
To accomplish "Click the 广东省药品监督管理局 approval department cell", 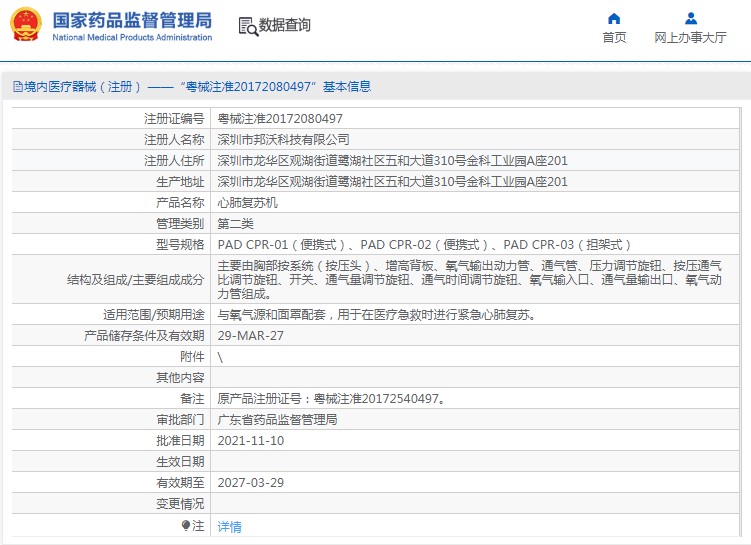I will tap(277, 419).
